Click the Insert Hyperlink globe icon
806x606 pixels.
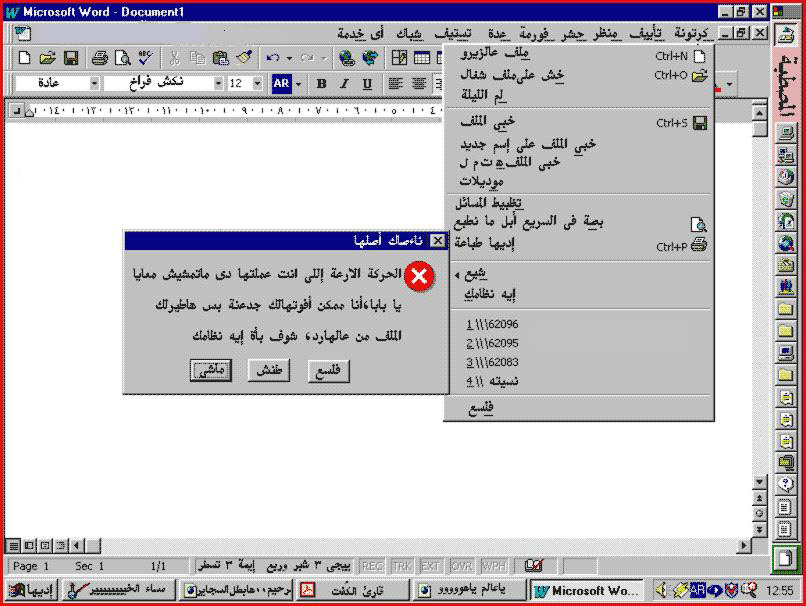(x=347, y=58)
